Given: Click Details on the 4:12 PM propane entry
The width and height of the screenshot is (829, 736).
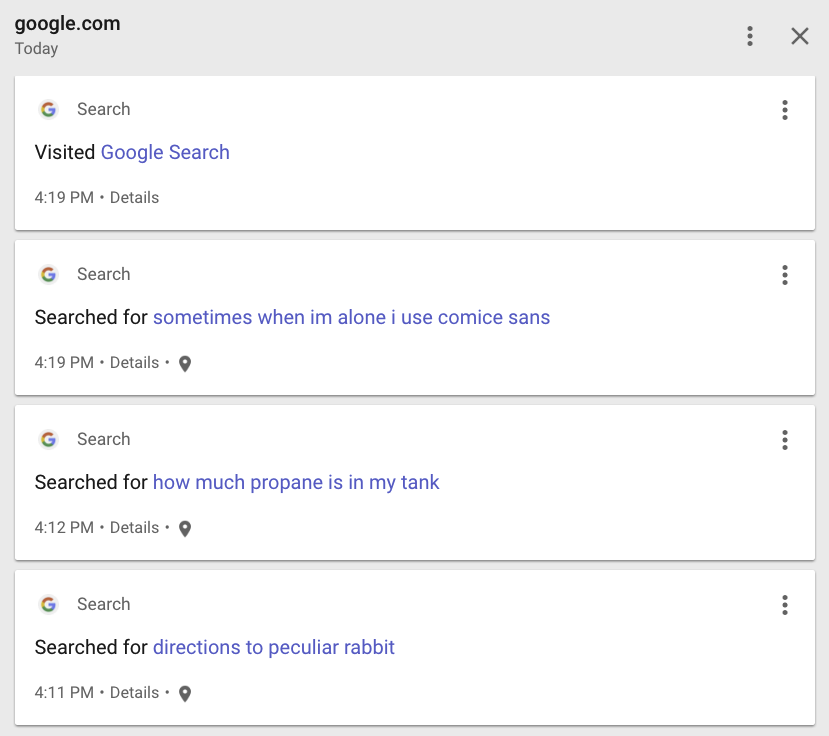Looking at the screenshot, I should (135, 527).
